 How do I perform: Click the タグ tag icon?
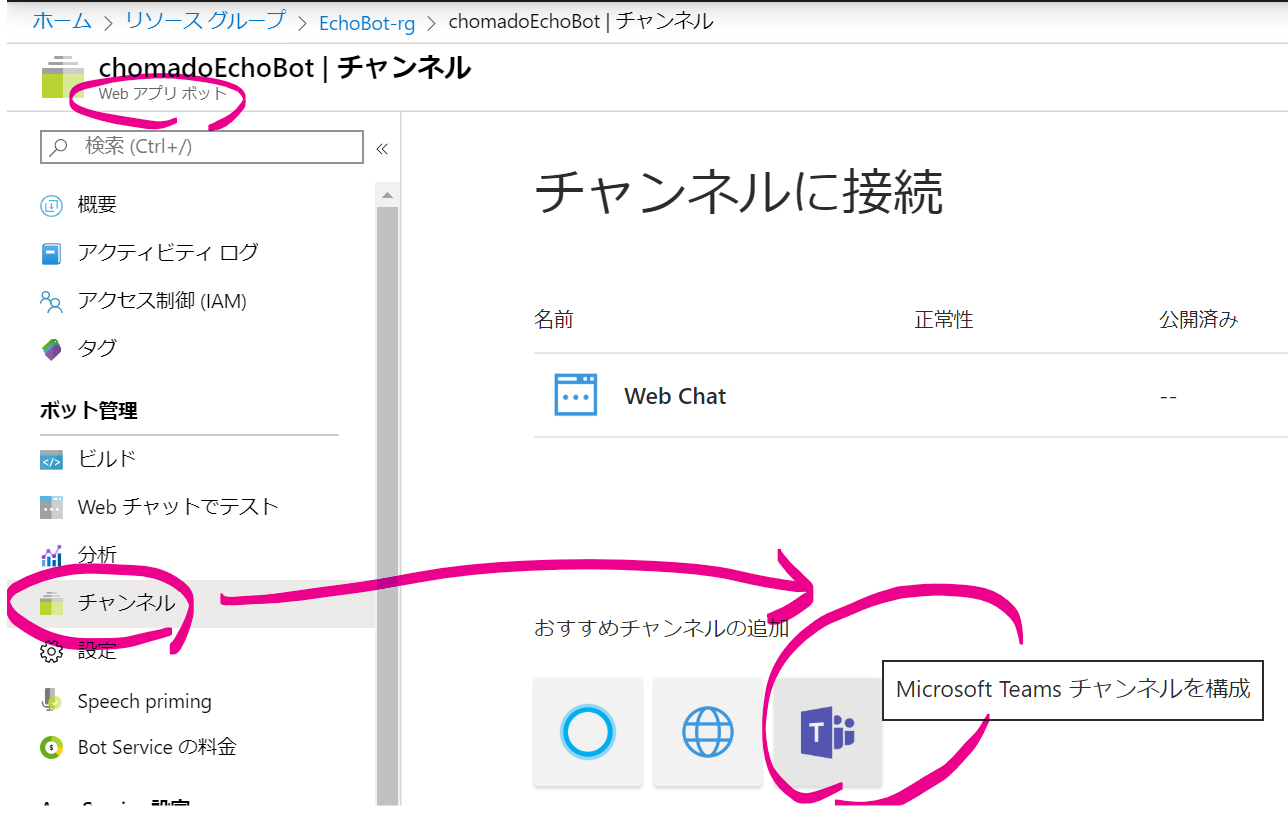coord(51,349)
